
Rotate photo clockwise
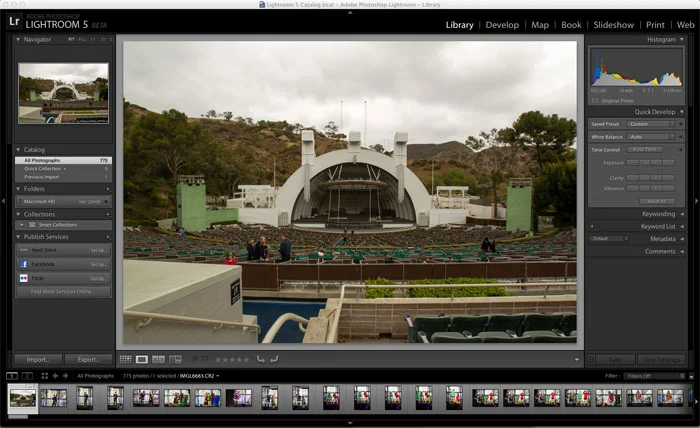[x=274, y=359]
